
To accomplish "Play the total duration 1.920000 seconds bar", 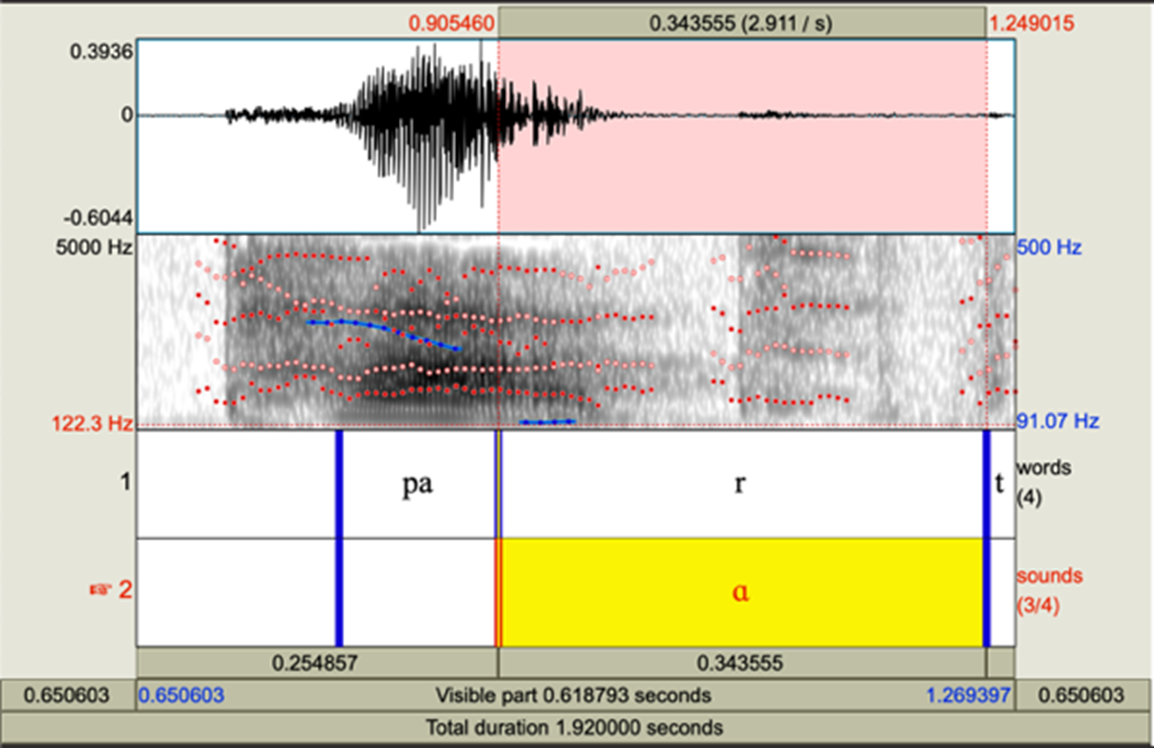I will pos(575,726).
